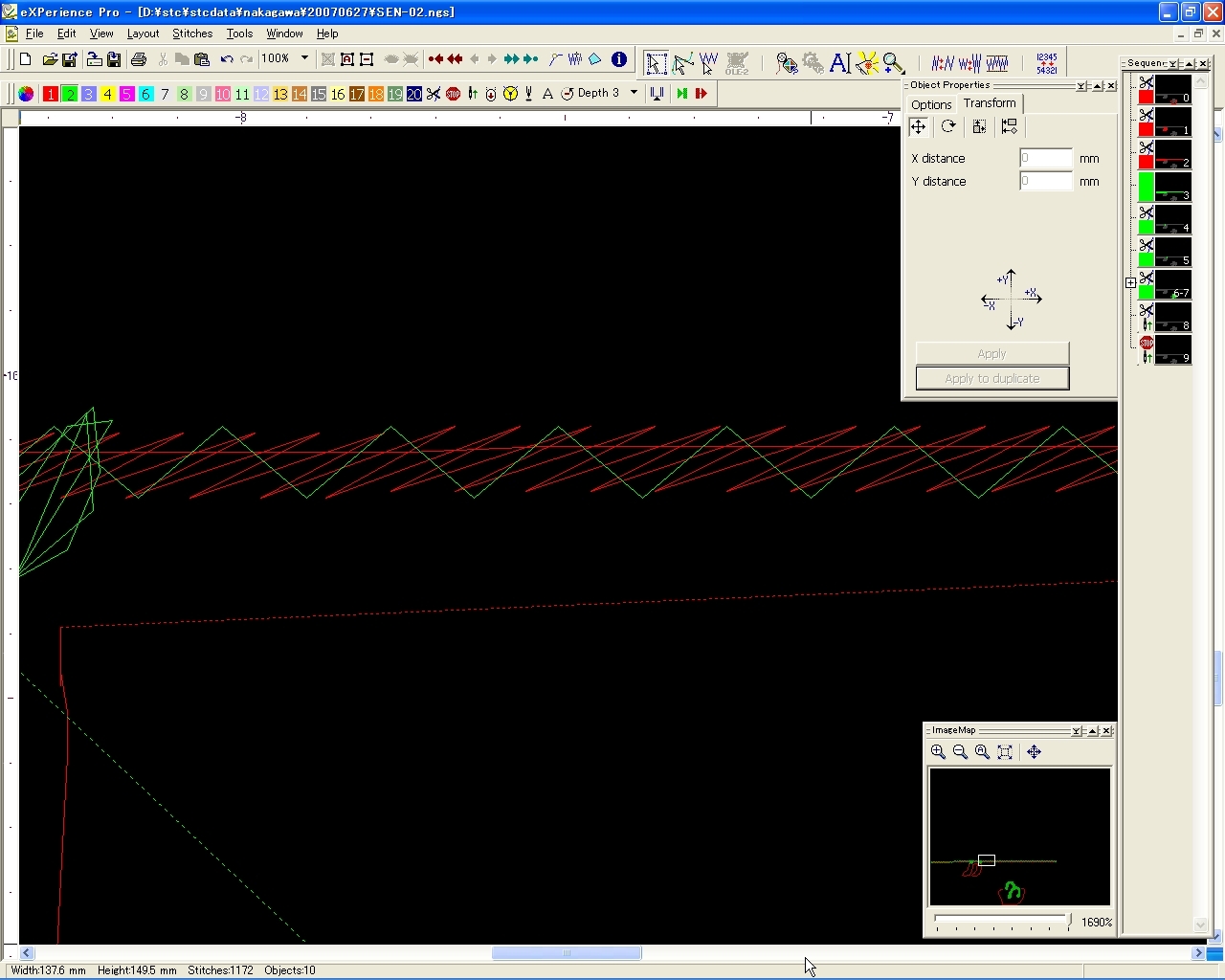Viewport: 1225px width, 980px height.
Task: Close the Object Properties panel
Action: 1111,86
